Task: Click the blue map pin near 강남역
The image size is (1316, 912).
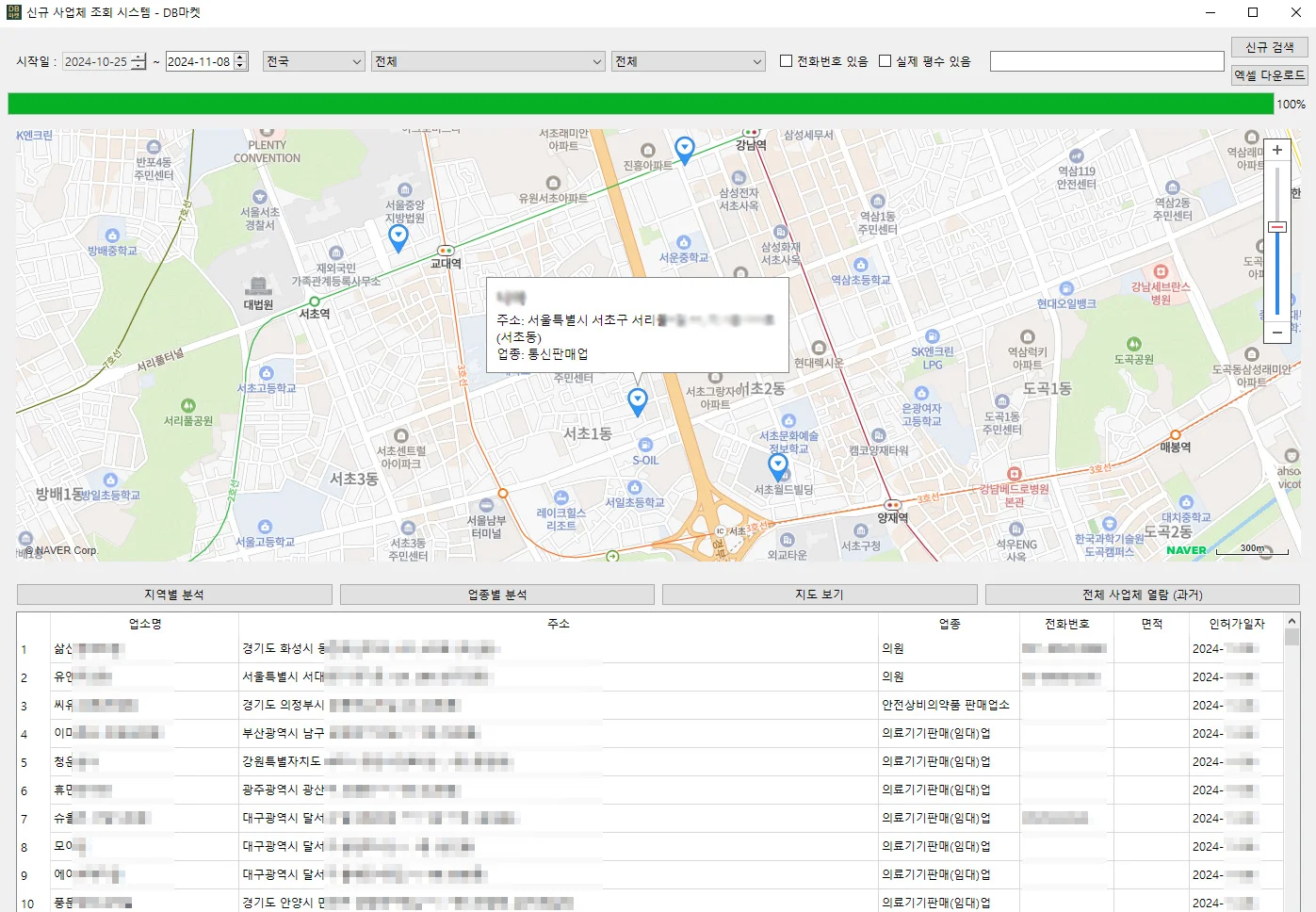Action: point(685,149)
